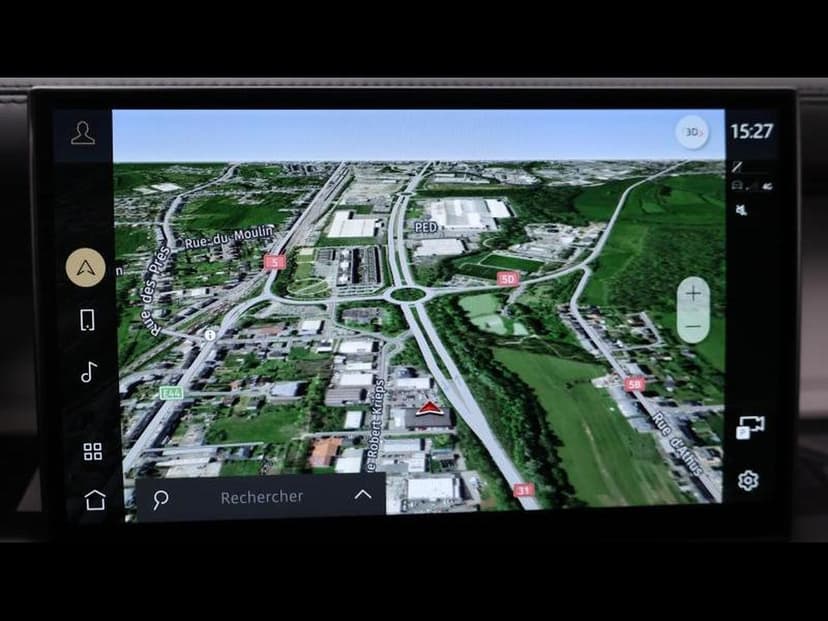Tap the 15:27 clock display
This screenshot has height=621, width=828.
click(751, 131)
